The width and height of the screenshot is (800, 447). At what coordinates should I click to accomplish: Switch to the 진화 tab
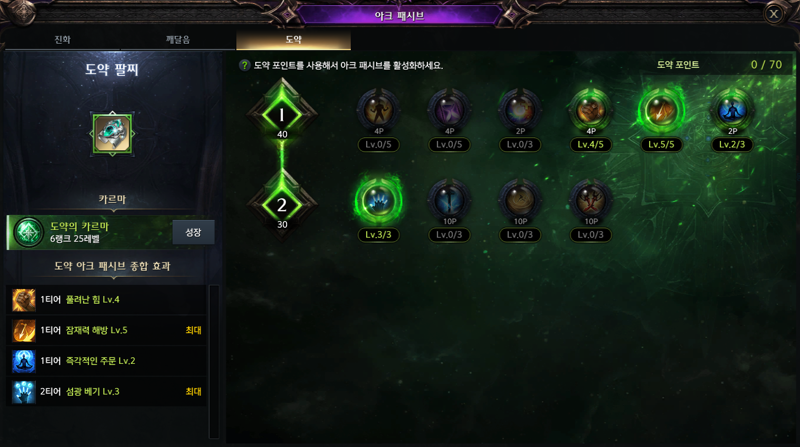point(62,39)
